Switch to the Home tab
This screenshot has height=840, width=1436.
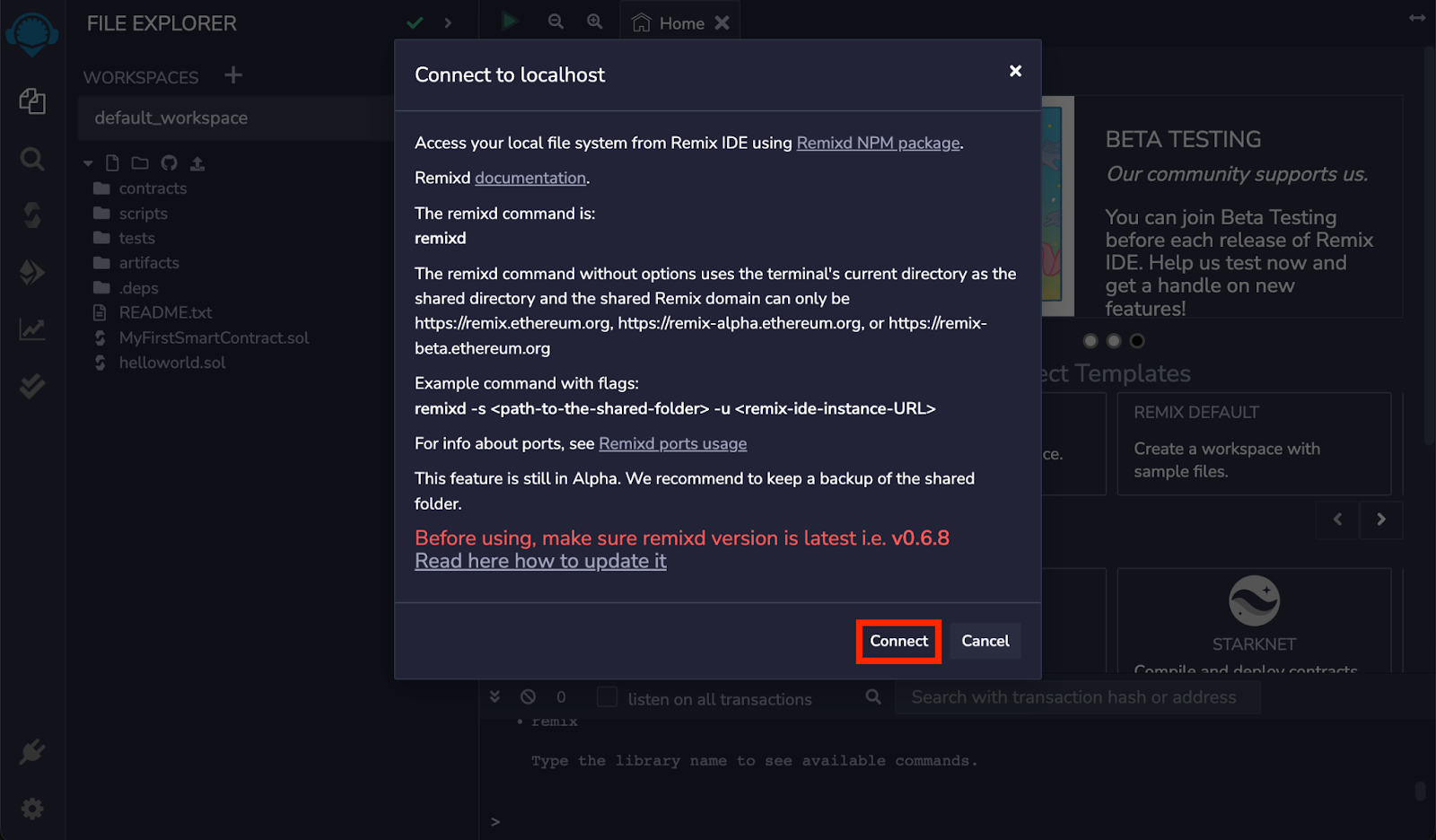(680, 23)
